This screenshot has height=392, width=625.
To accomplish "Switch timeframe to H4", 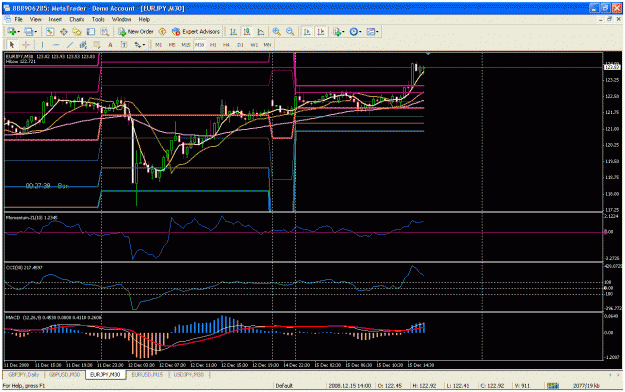I will pyautogui.click(x=226, y=45).
